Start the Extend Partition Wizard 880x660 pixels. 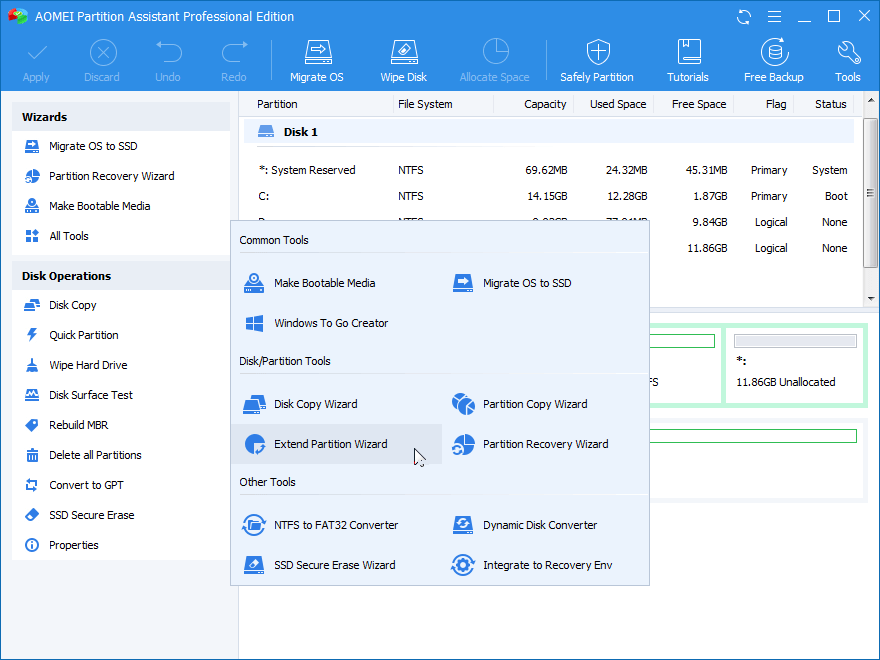coord(337,444)
